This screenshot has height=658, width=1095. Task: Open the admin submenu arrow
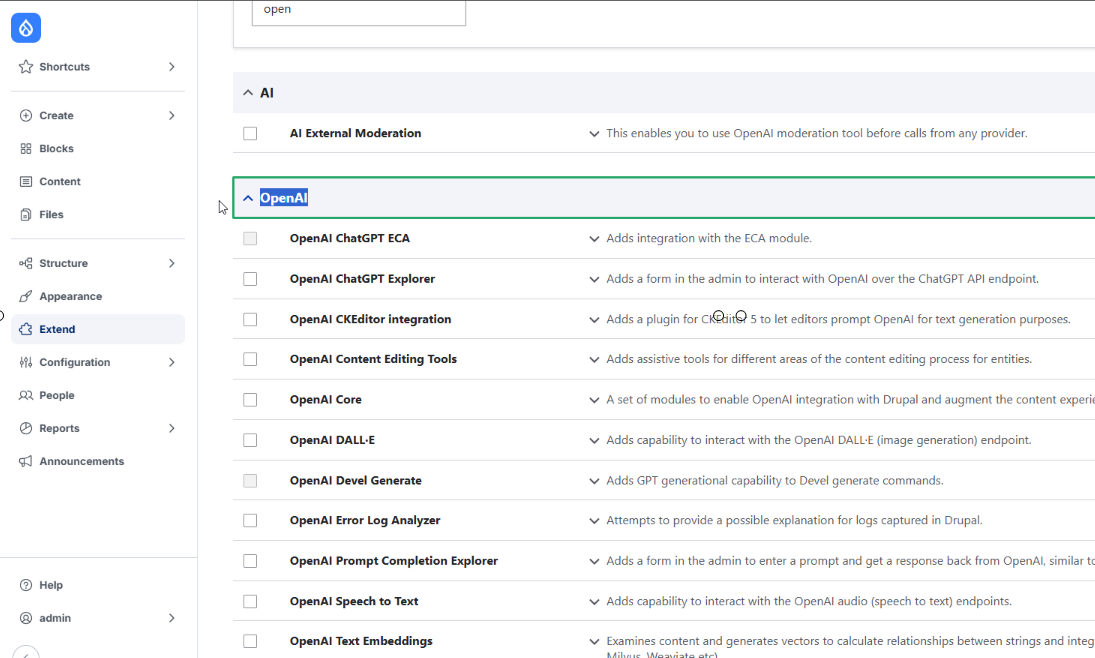click(172, 618)
